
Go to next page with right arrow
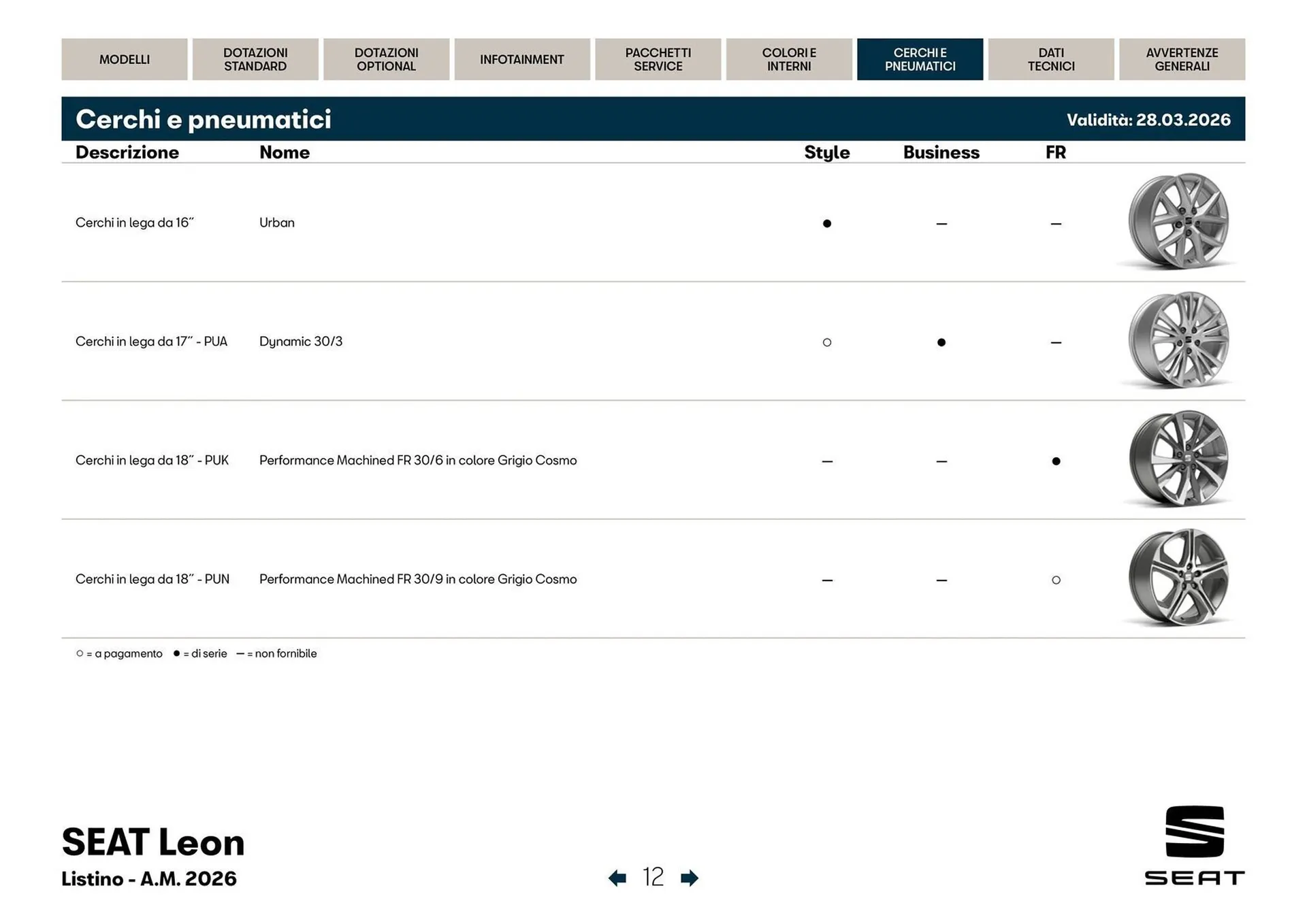coord(690,878)
